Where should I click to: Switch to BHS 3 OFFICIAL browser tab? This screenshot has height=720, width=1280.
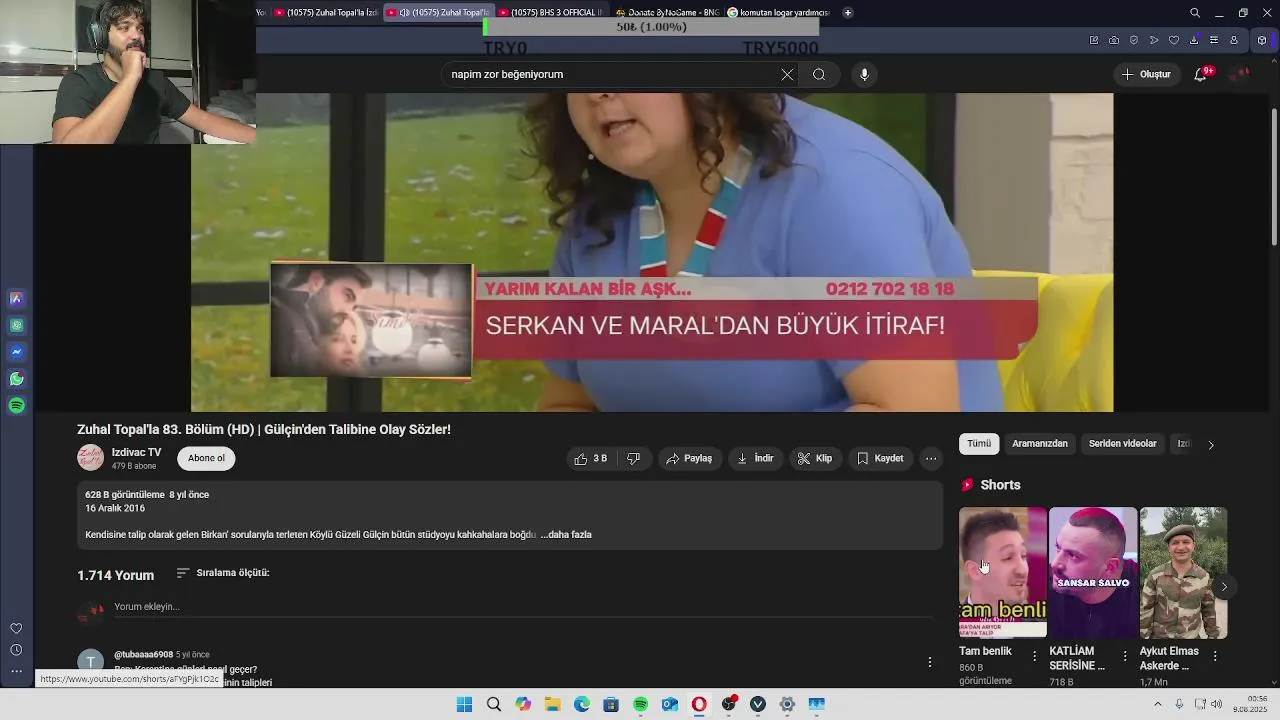point(550,13)
